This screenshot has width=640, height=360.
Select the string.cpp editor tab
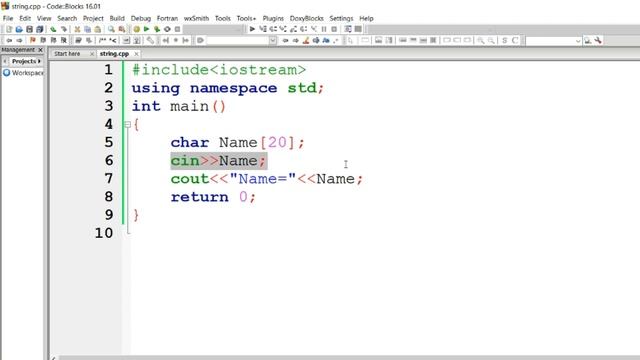114,54
